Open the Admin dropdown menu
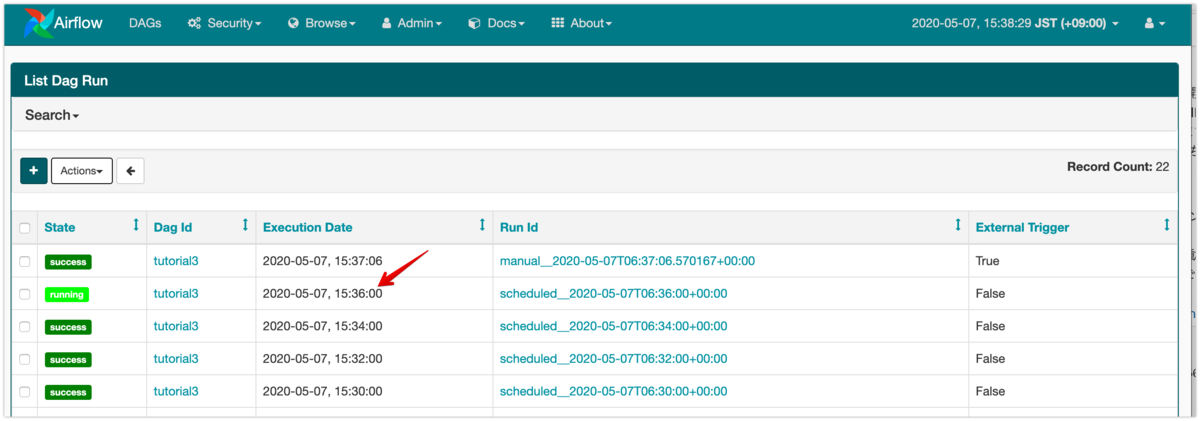Screen dimensions: 1200x421 411,23
